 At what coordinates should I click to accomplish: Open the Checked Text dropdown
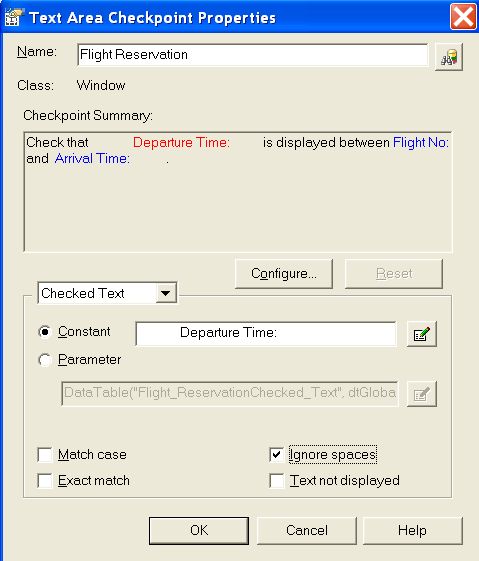(x=165, y=293)
